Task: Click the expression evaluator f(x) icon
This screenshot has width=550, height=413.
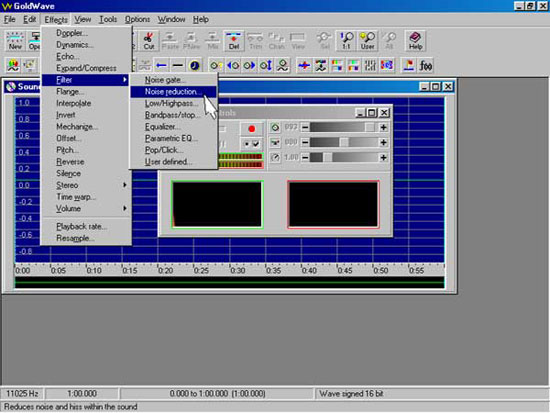Action: point(425,65)
